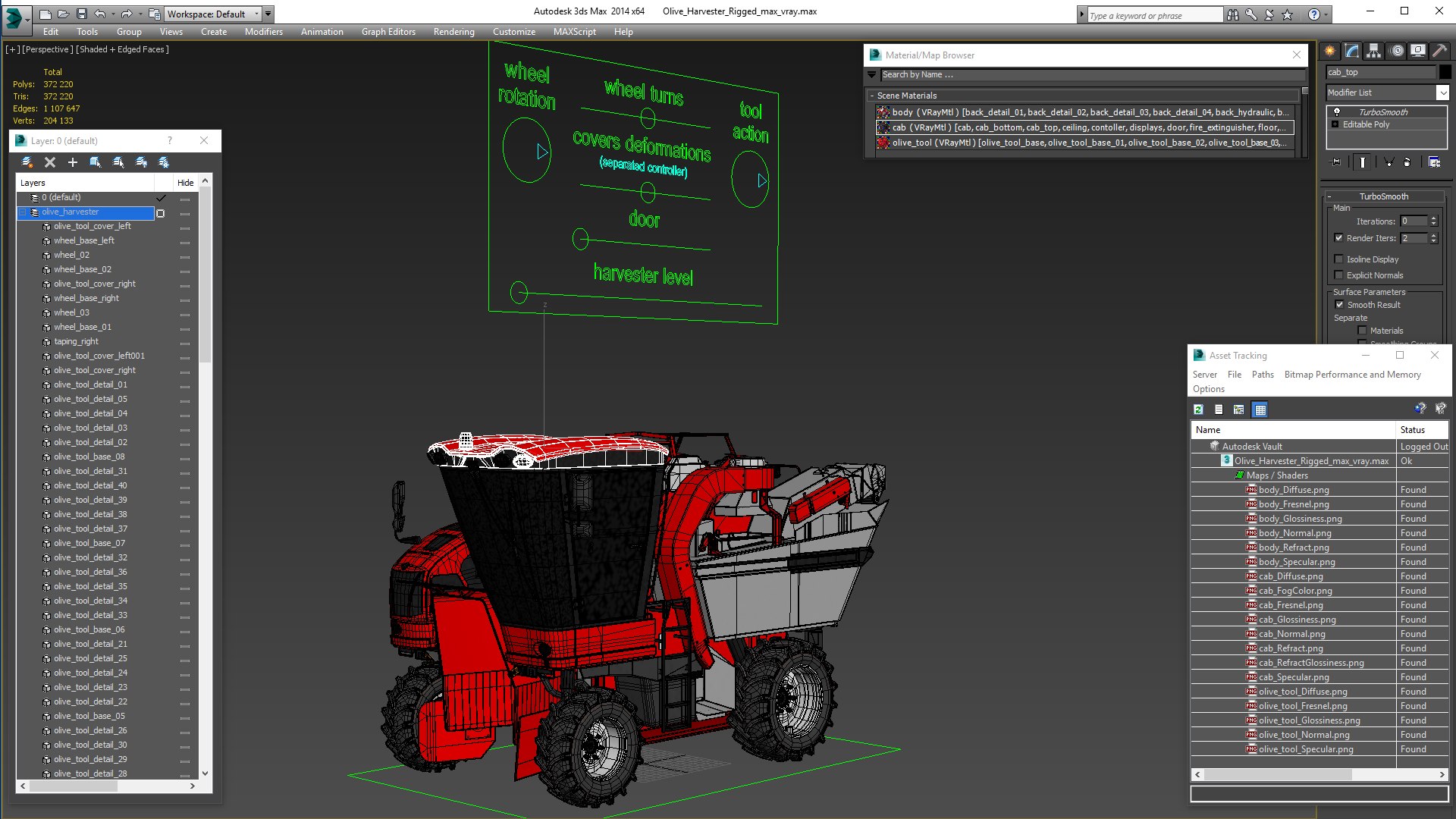Open the Graph Editors menu
This screenshot has width=1456, height=819.
(388, 32)
